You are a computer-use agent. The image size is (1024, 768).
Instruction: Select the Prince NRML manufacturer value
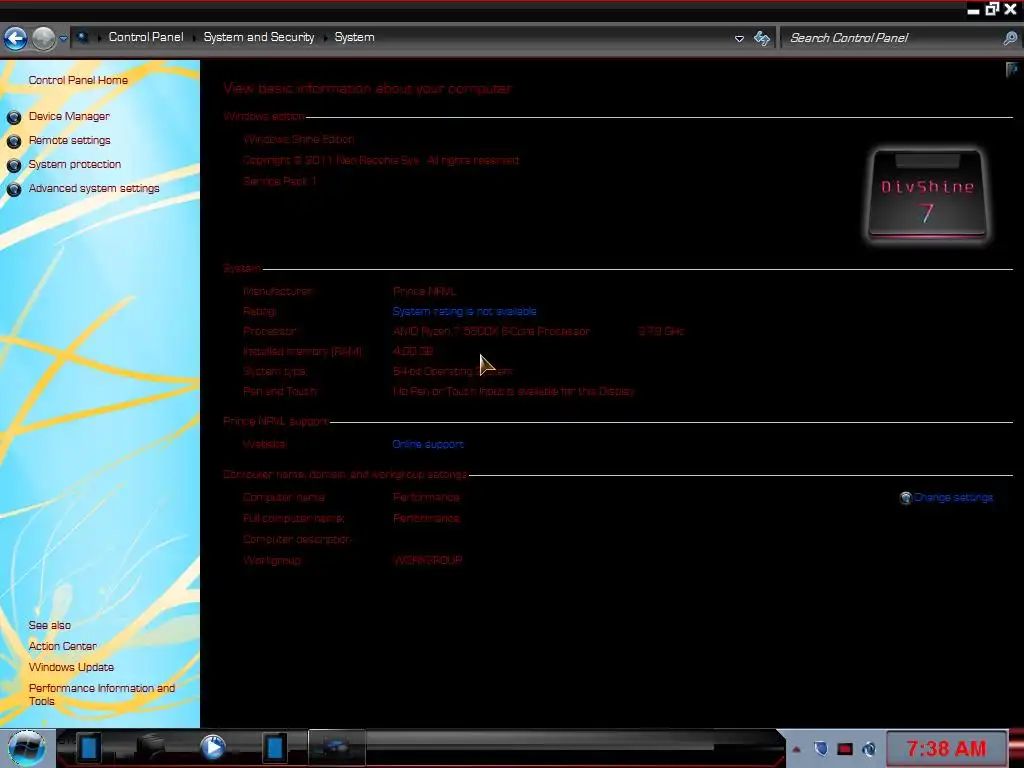(424, 291)
